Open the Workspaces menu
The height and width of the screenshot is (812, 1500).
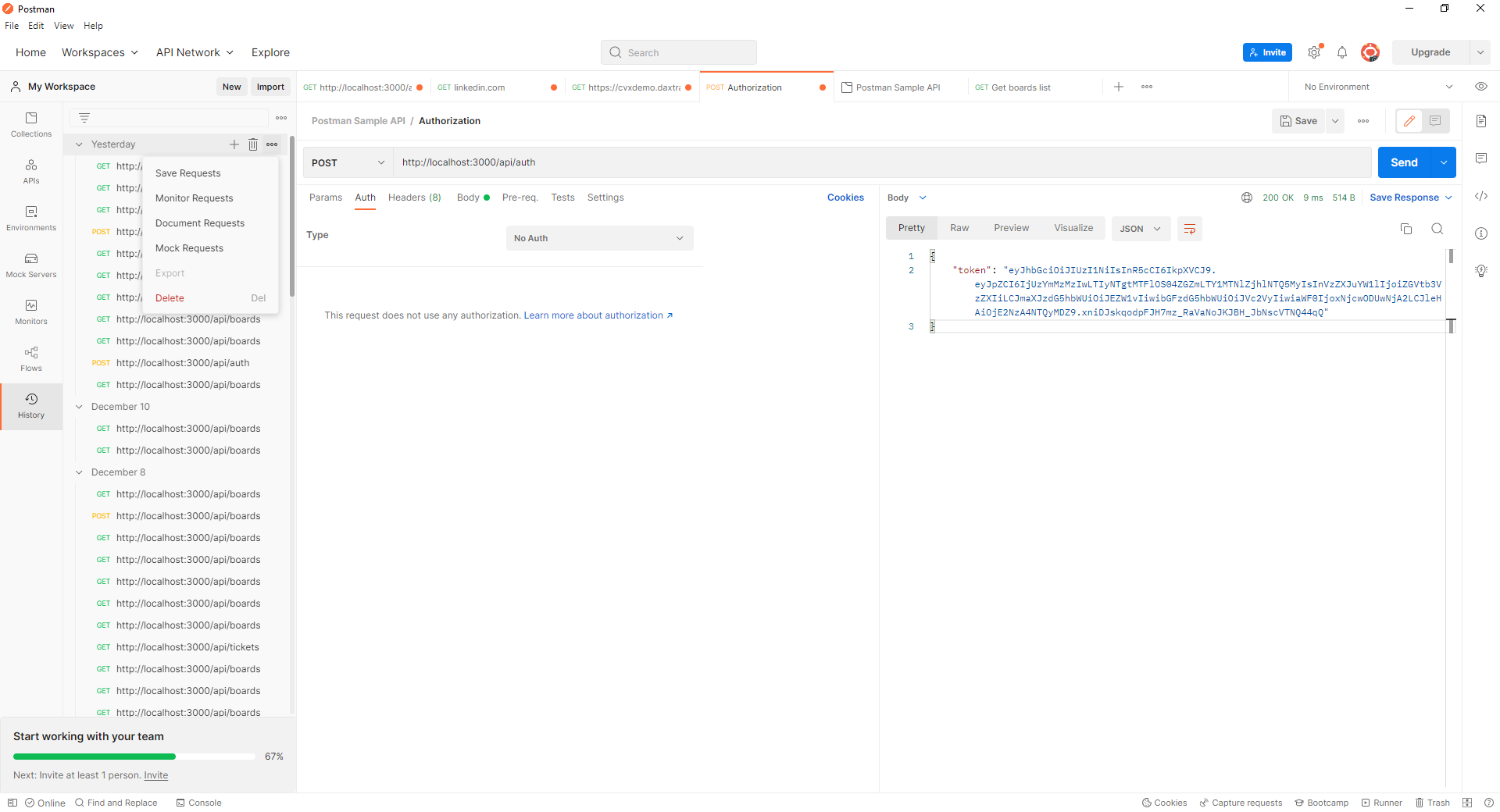click(x=100, y=52)
